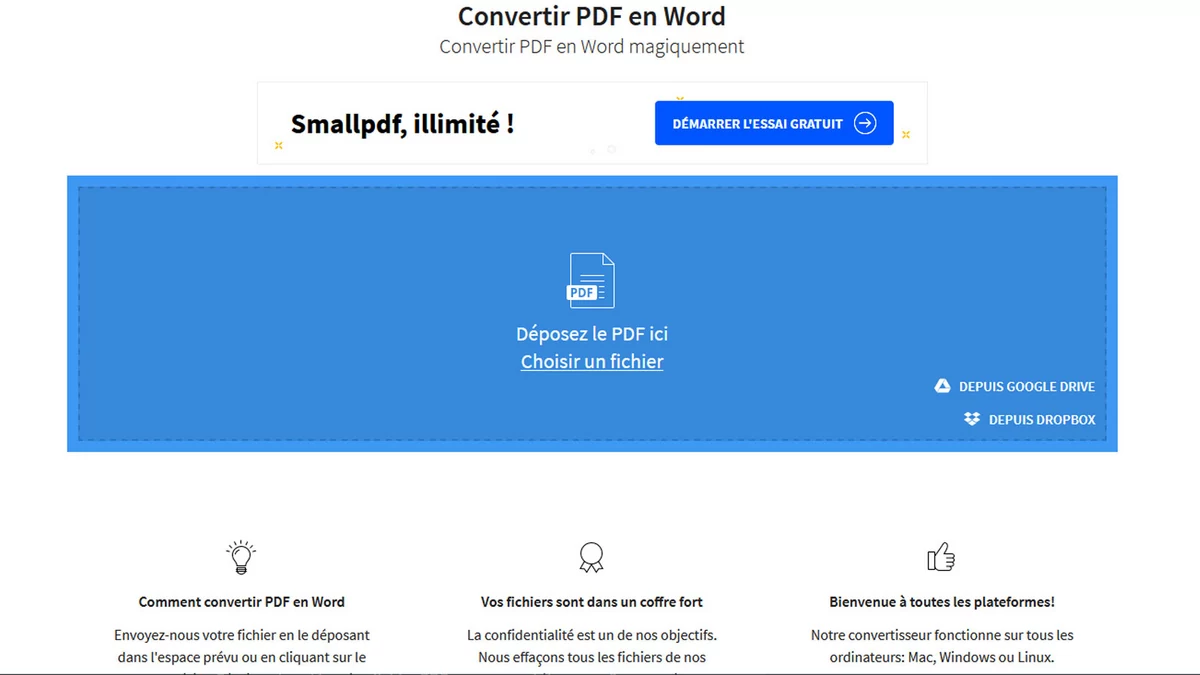Click La confidentialité est un de nos objectifs text
Screen dimensions: 1200x675
tap(592, 635)
